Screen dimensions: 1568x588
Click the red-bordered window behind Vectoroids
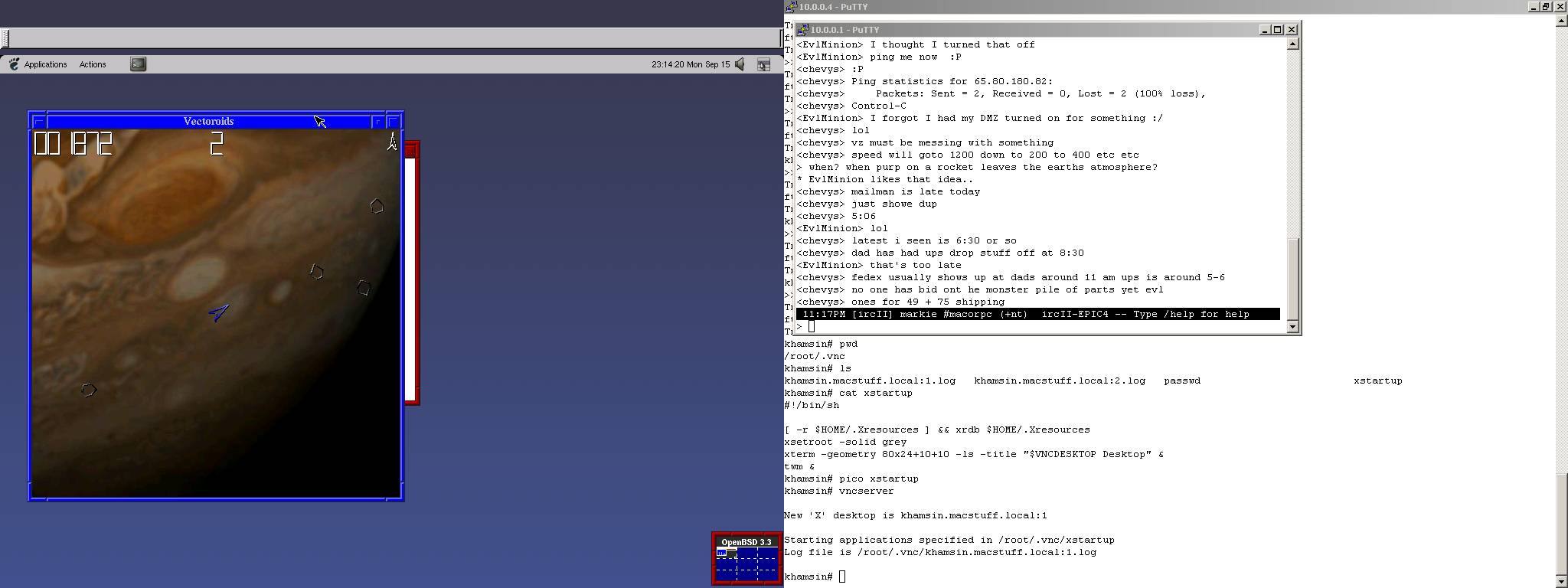412,273
